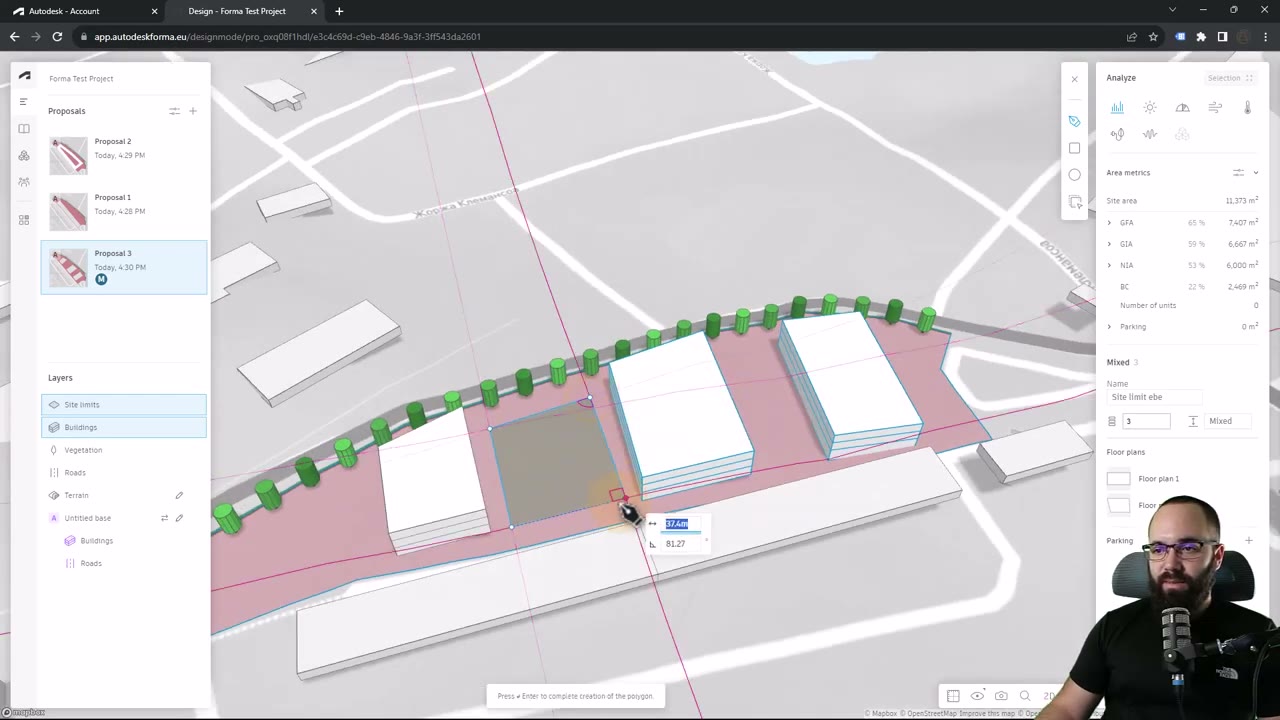Open Microclimate thermometer analysis icon
The width and height of the screenshot is (1280, 720).
[1247, 108]
